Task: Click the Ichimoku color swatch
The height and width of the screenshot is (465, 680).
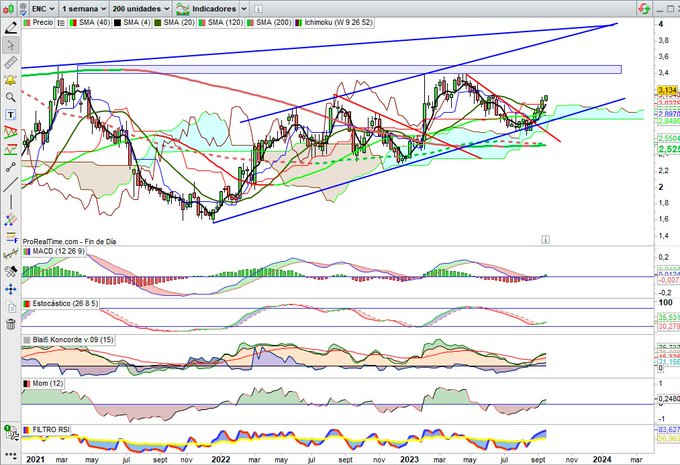Action: pos(298,23)
